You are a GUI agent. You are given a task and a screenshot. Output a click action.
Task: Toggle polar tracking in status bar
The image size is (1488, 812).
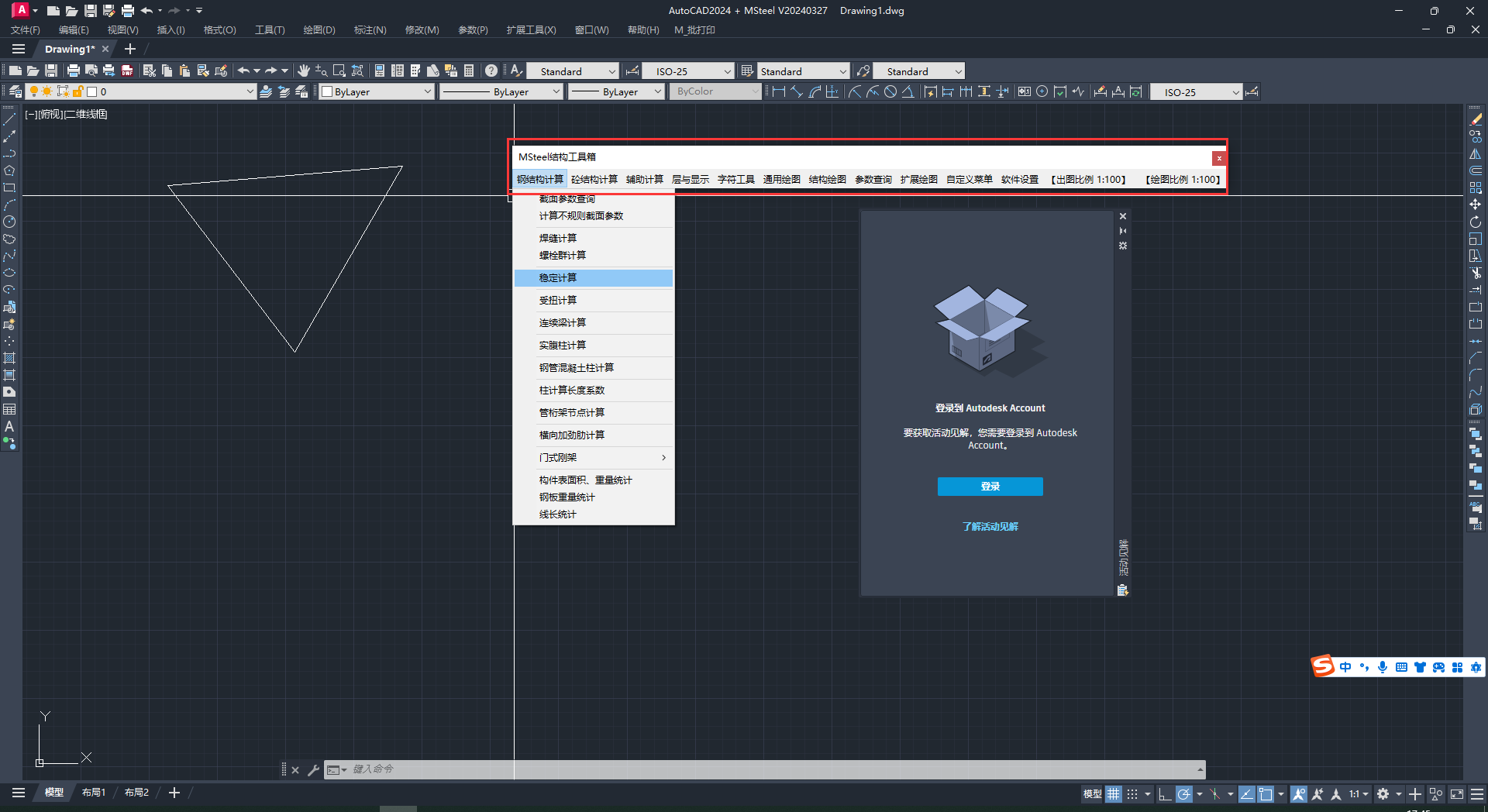1183,794
